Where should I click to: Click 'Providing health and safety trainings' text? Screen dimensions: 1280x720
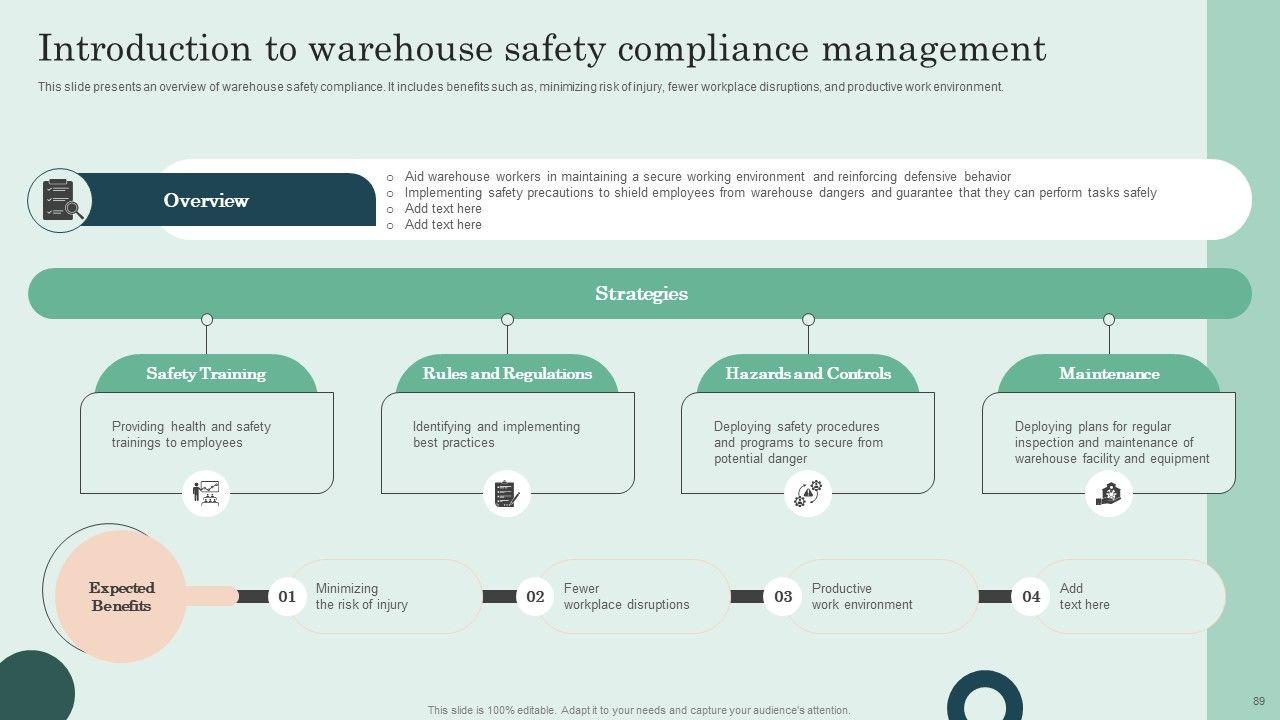191,435
